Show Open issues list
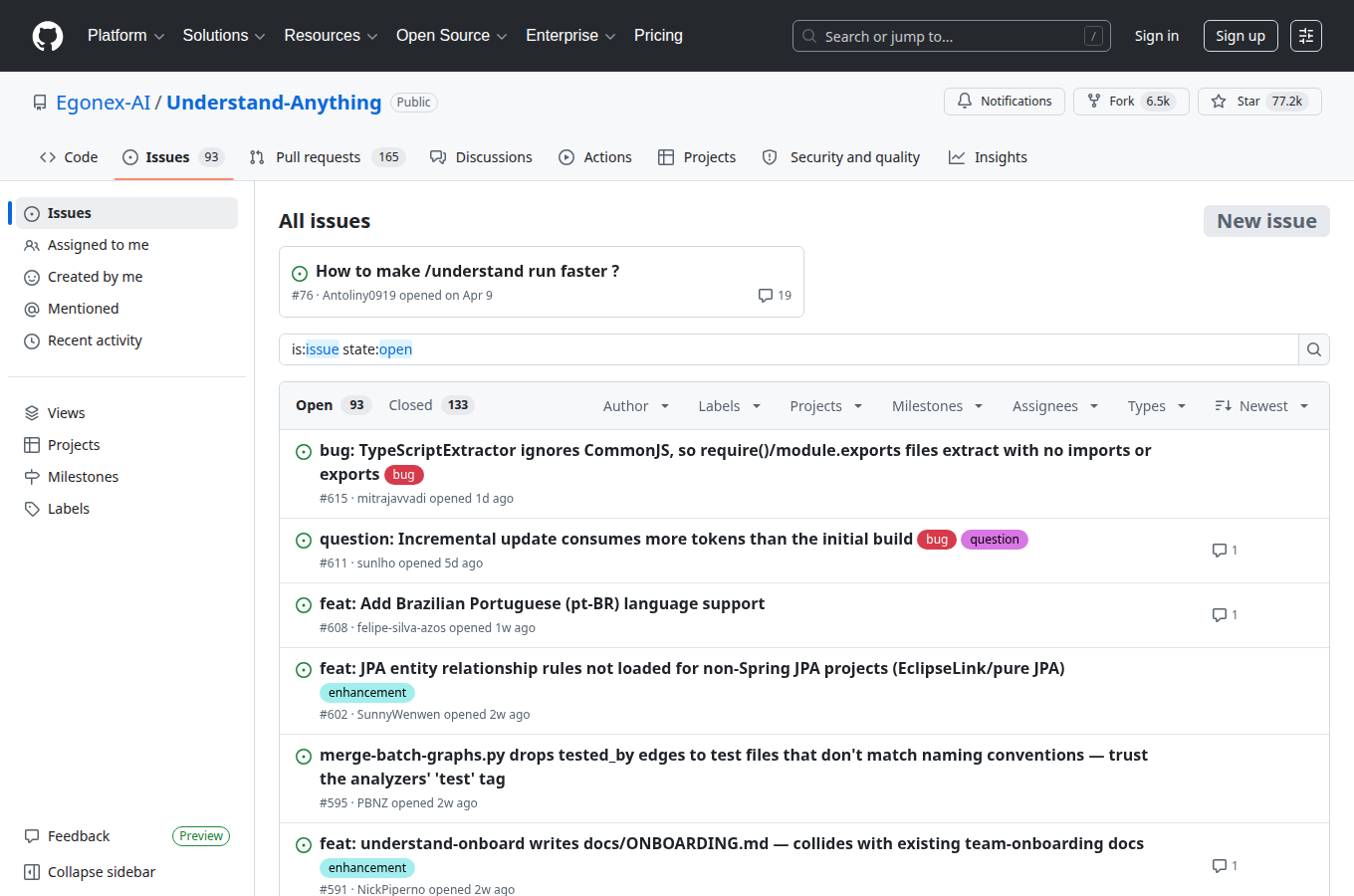1354x896 pixels. pyautogui.click(x=334, y=405)
